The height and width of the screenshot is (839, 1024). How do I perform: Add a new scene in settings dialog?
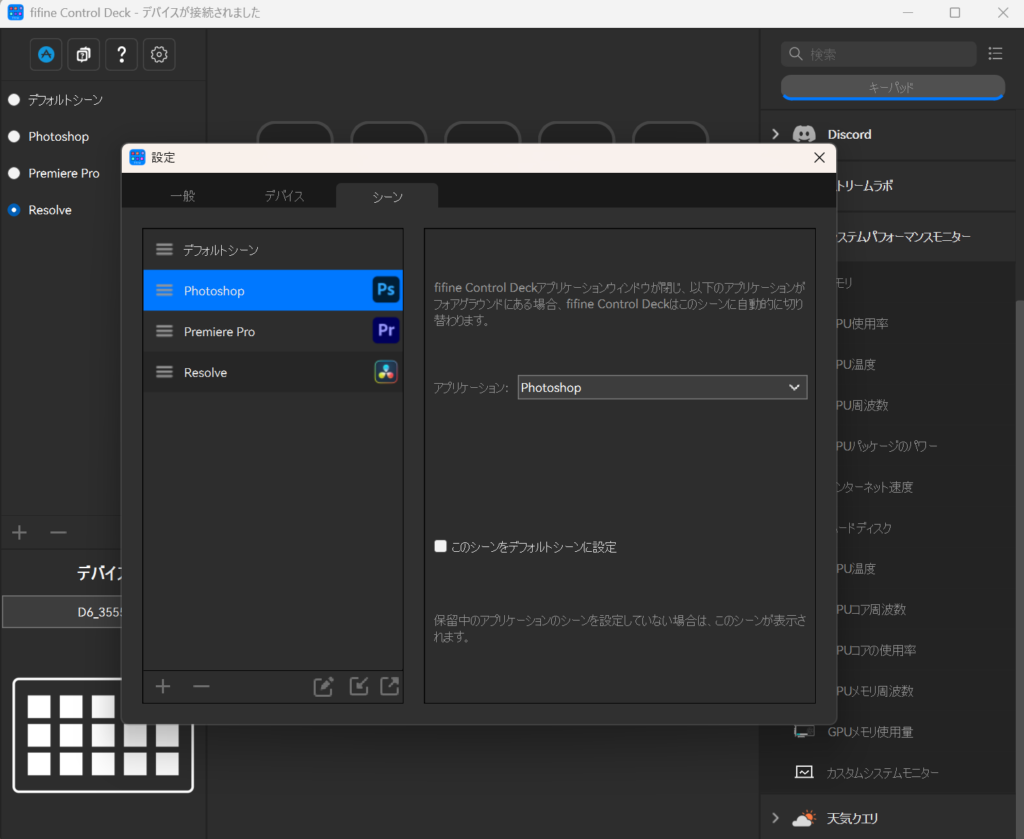(164, 686)
